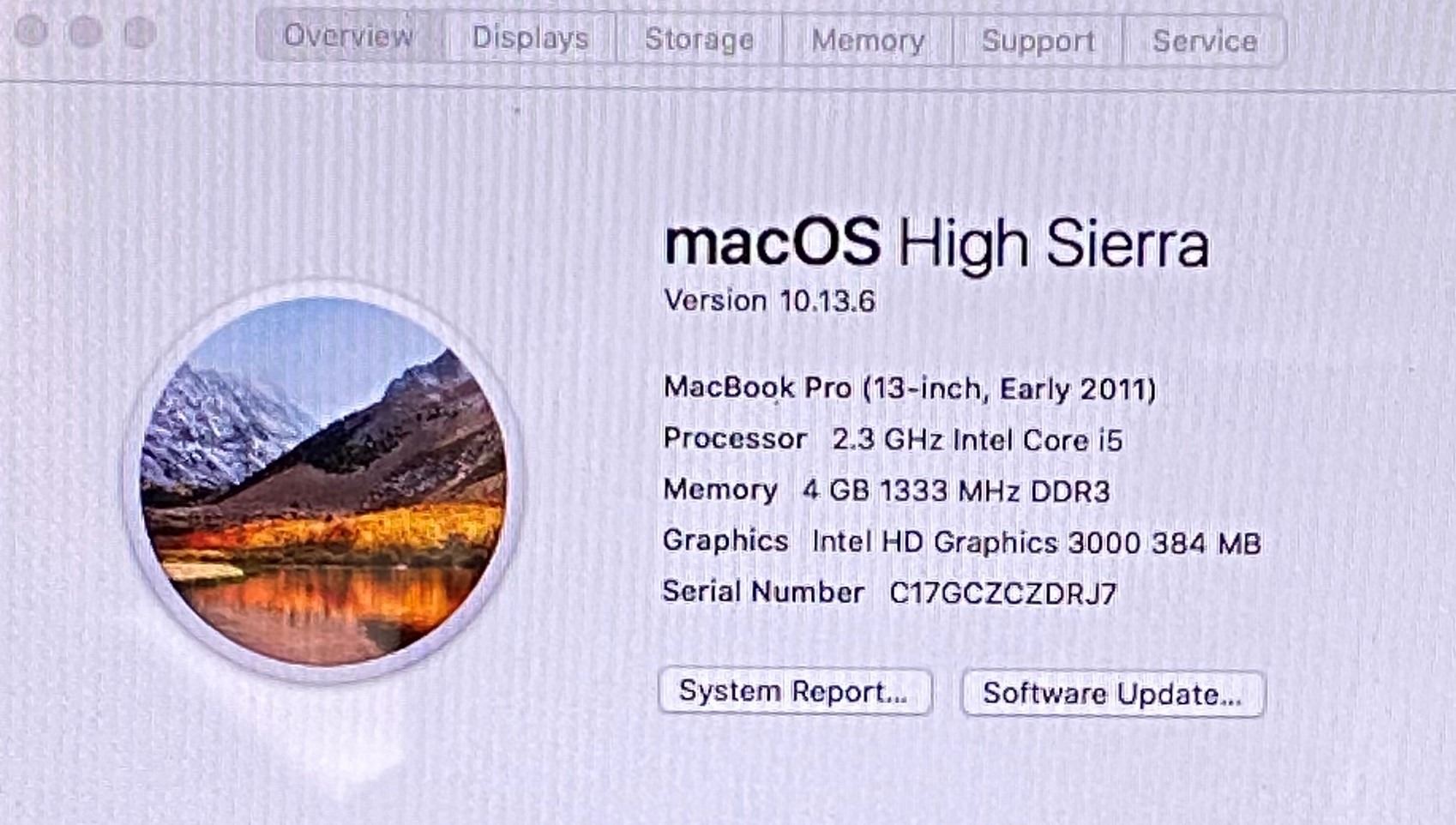Select the Storage tab
Screen dimensions: 1456x825
coord(699,39)
